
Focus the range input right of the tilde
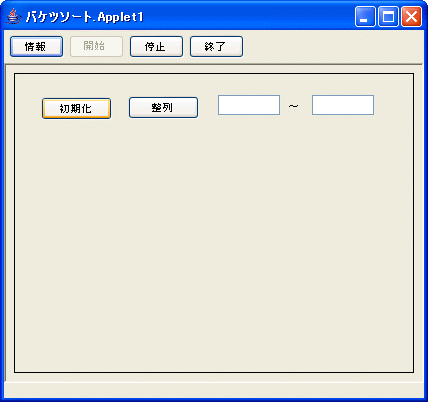[343, 105]
